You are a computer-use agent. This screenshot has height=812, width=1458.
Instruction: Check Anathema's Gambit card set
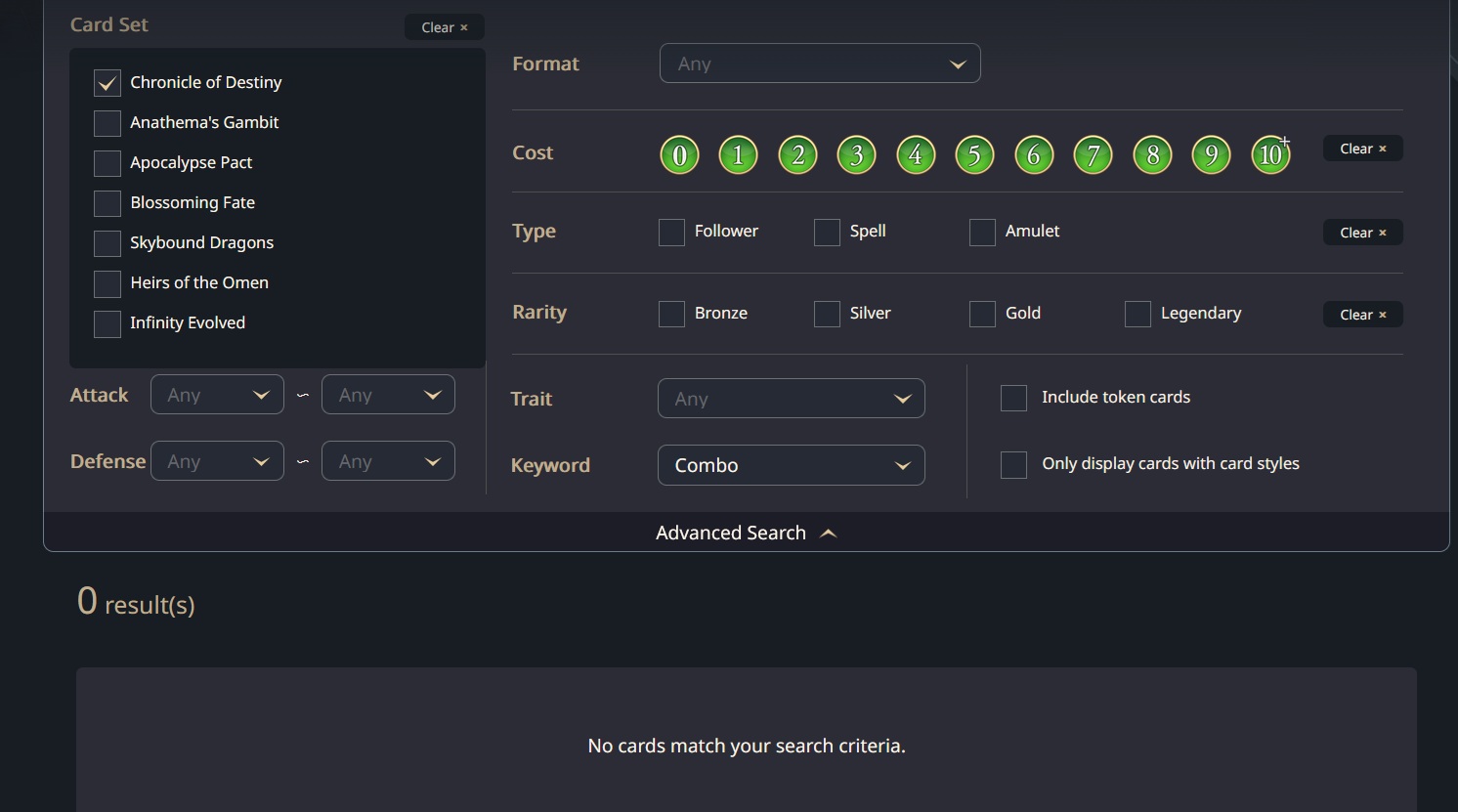107,123
